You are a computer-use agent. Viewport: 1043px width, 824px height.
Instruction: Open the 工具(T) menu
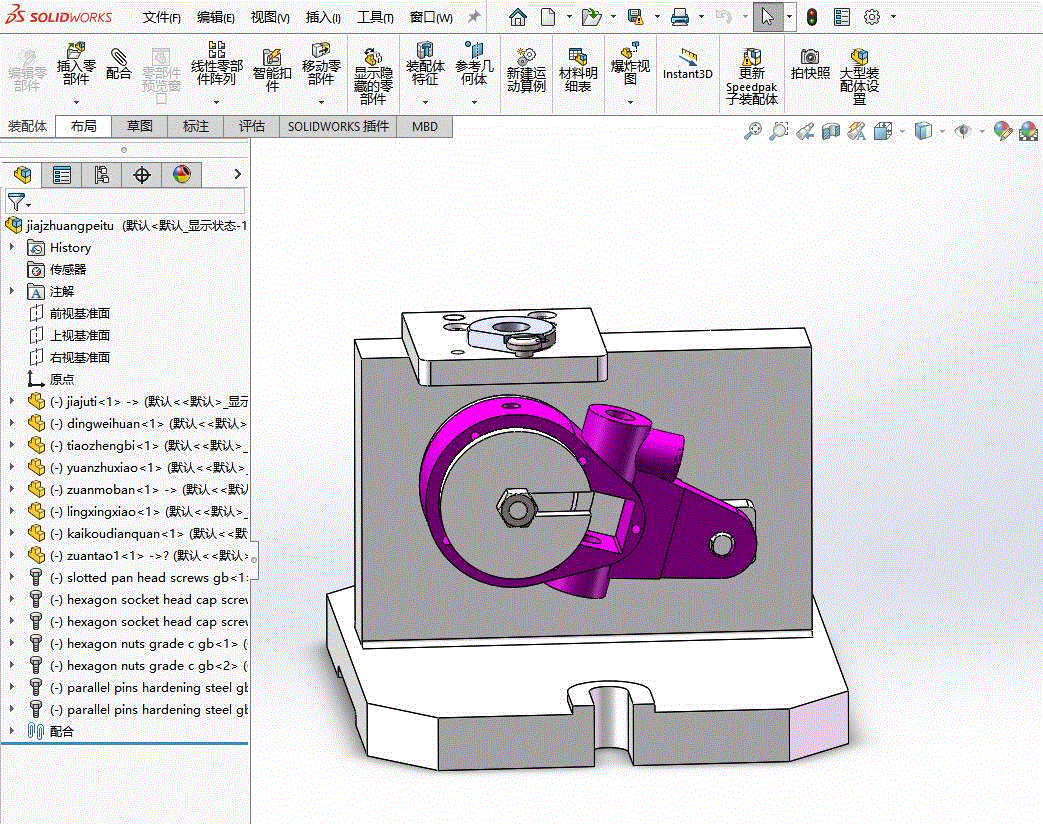point(375,18)
